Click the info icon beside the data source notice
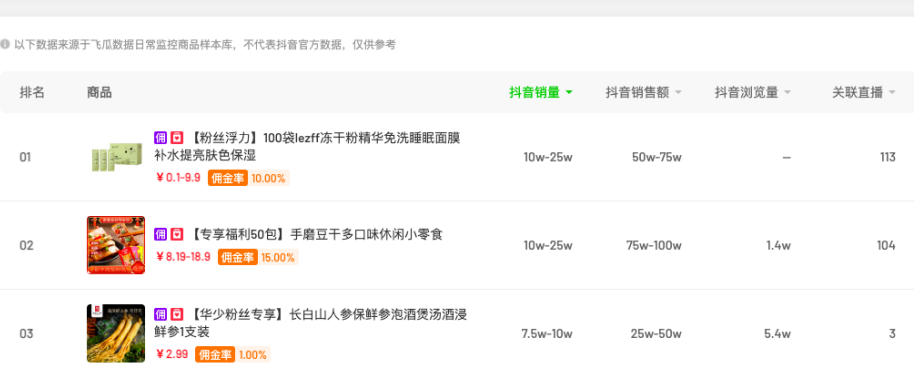The width and height of the screenshot is (914, 374). tap(5, 44)
